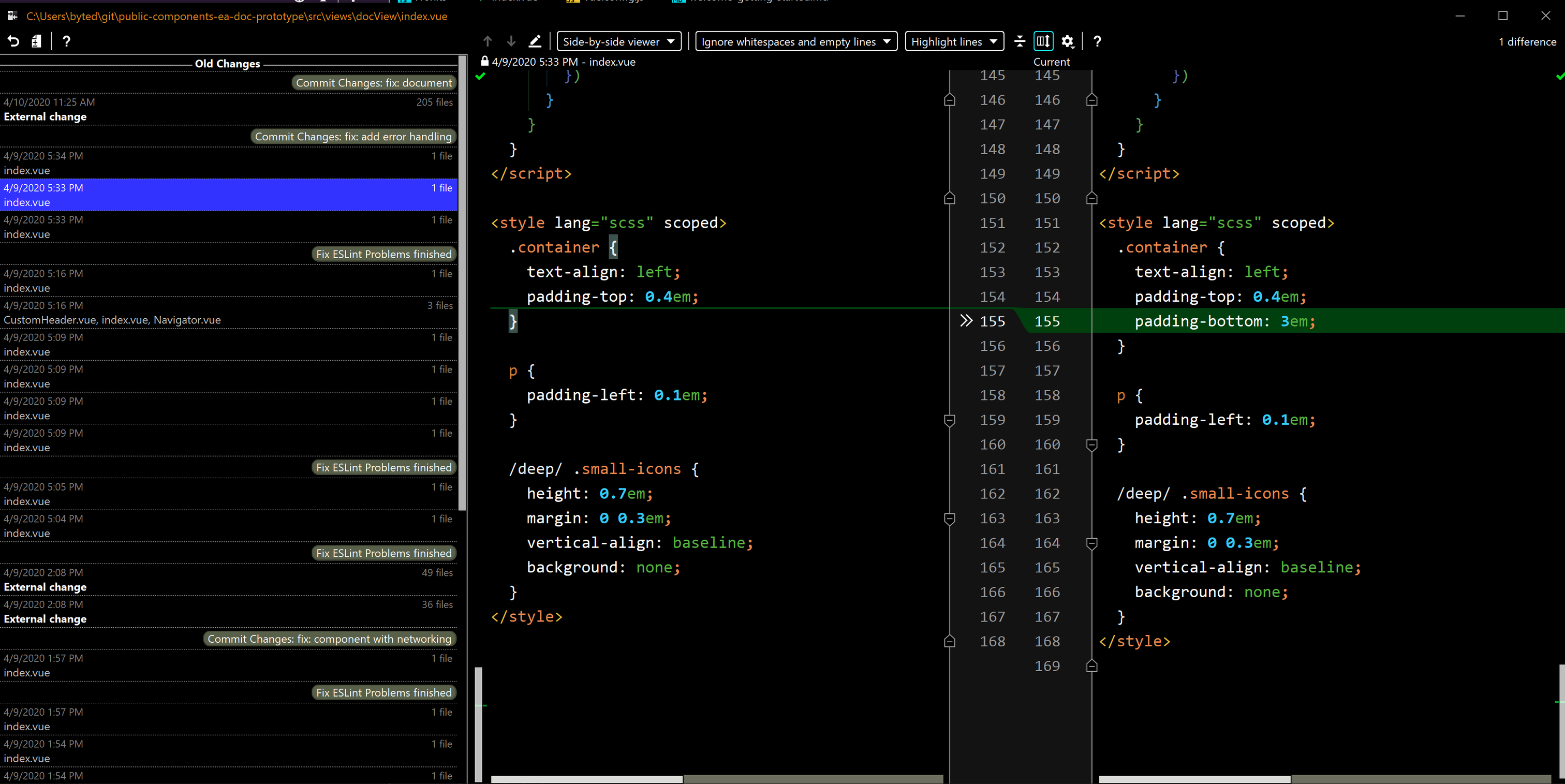
Task: Click the apply change arrows at line 155
Action: point(965,321)
